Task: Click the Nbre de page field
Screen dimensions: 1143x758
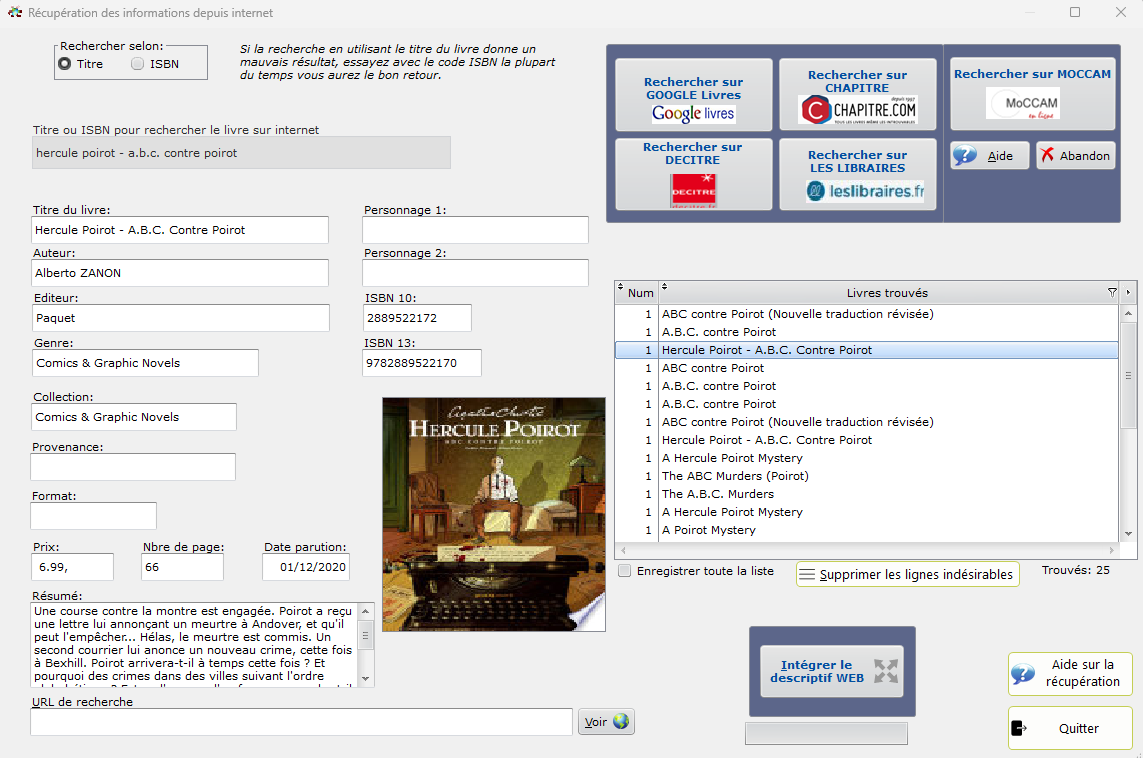Action: 182,567
